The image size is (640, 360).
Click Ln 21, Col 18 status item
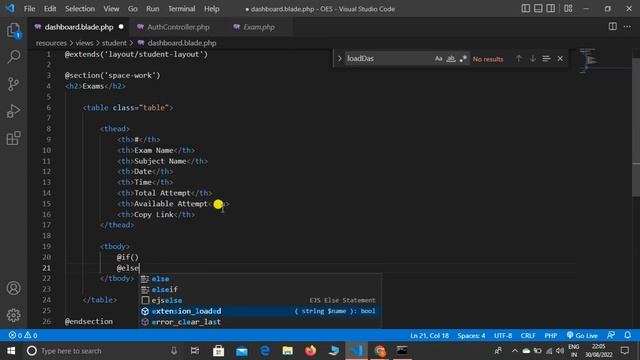(x=429, y=335)
